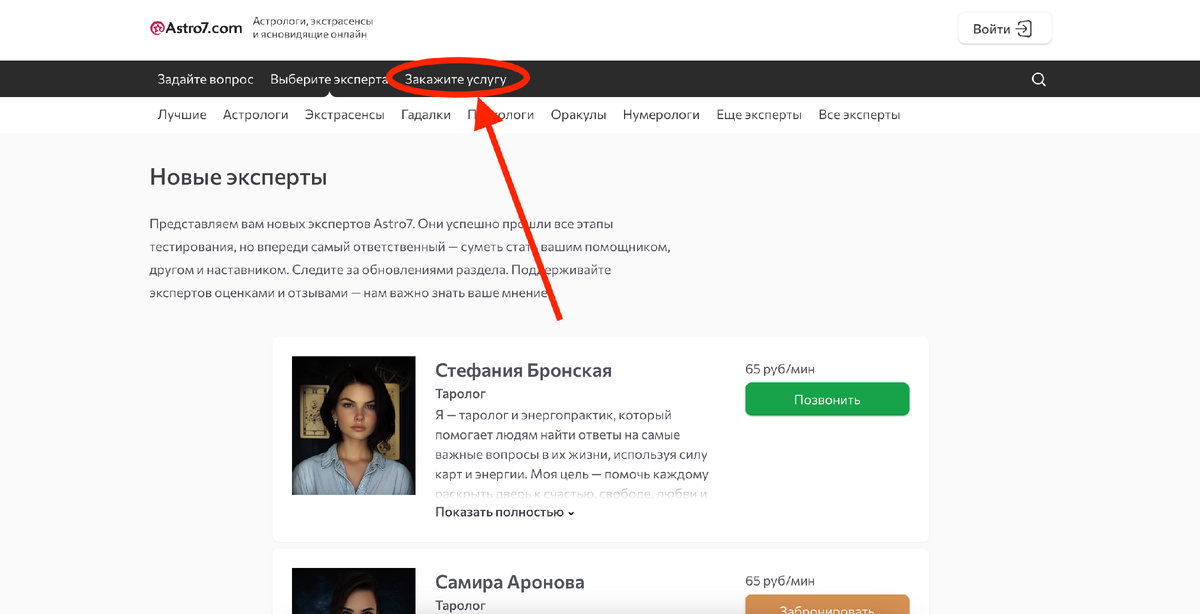Select the Выберите эксперта menu item
Image resolution: width=1200 pixels, height=614 pixels.
[x=329, y=79]
